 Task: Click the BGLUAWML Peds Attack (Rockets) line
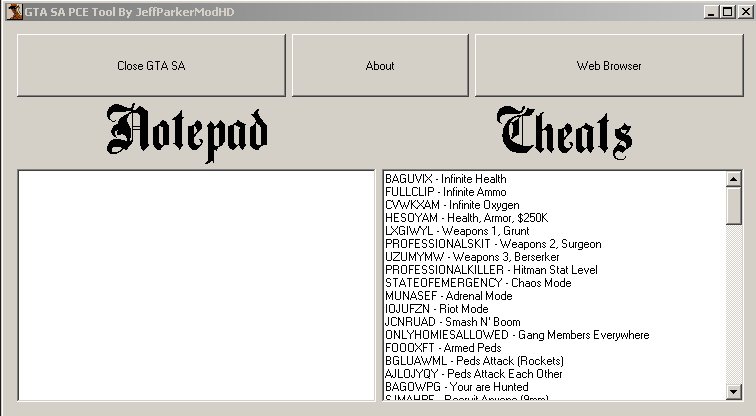tap(474, 361)
